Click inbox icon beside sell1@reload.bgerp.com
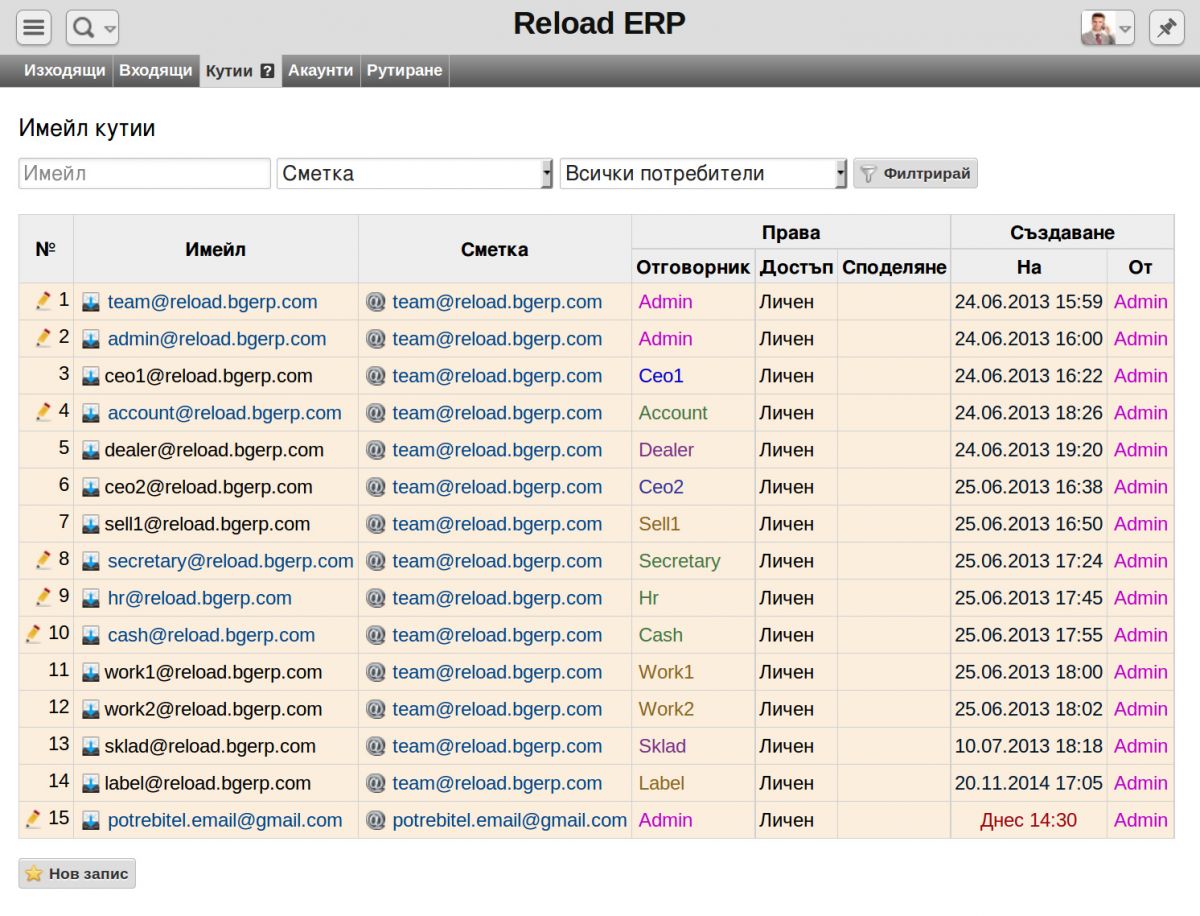 point(91,524)
